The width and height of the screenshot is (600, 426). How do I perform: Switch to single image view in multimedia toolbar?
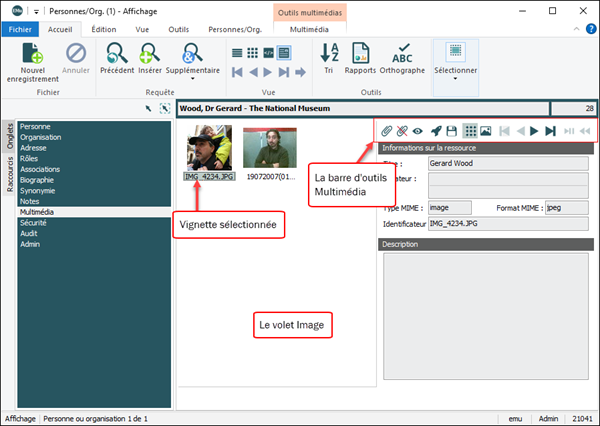tap(486, 131)
